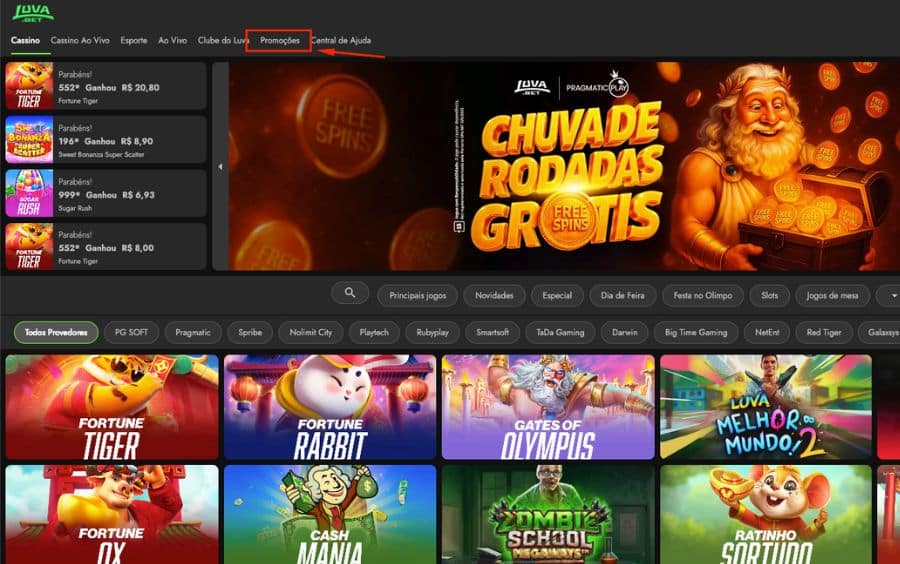This screenshot has width=900, height=564.
Task: Open Clube do Luva menu
Action: click(223, 40)
